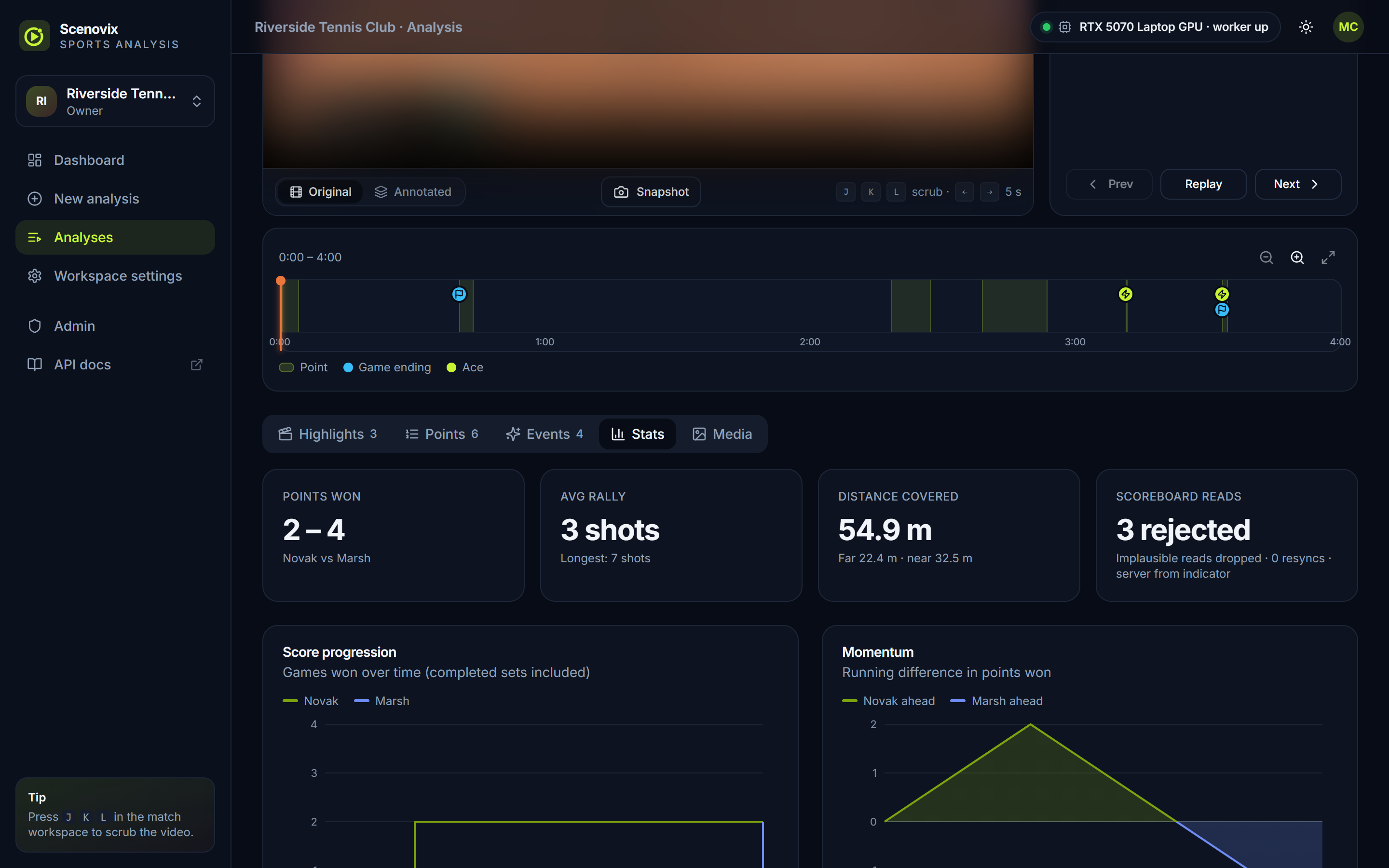Go to Prev clip

click(1109, 184)
